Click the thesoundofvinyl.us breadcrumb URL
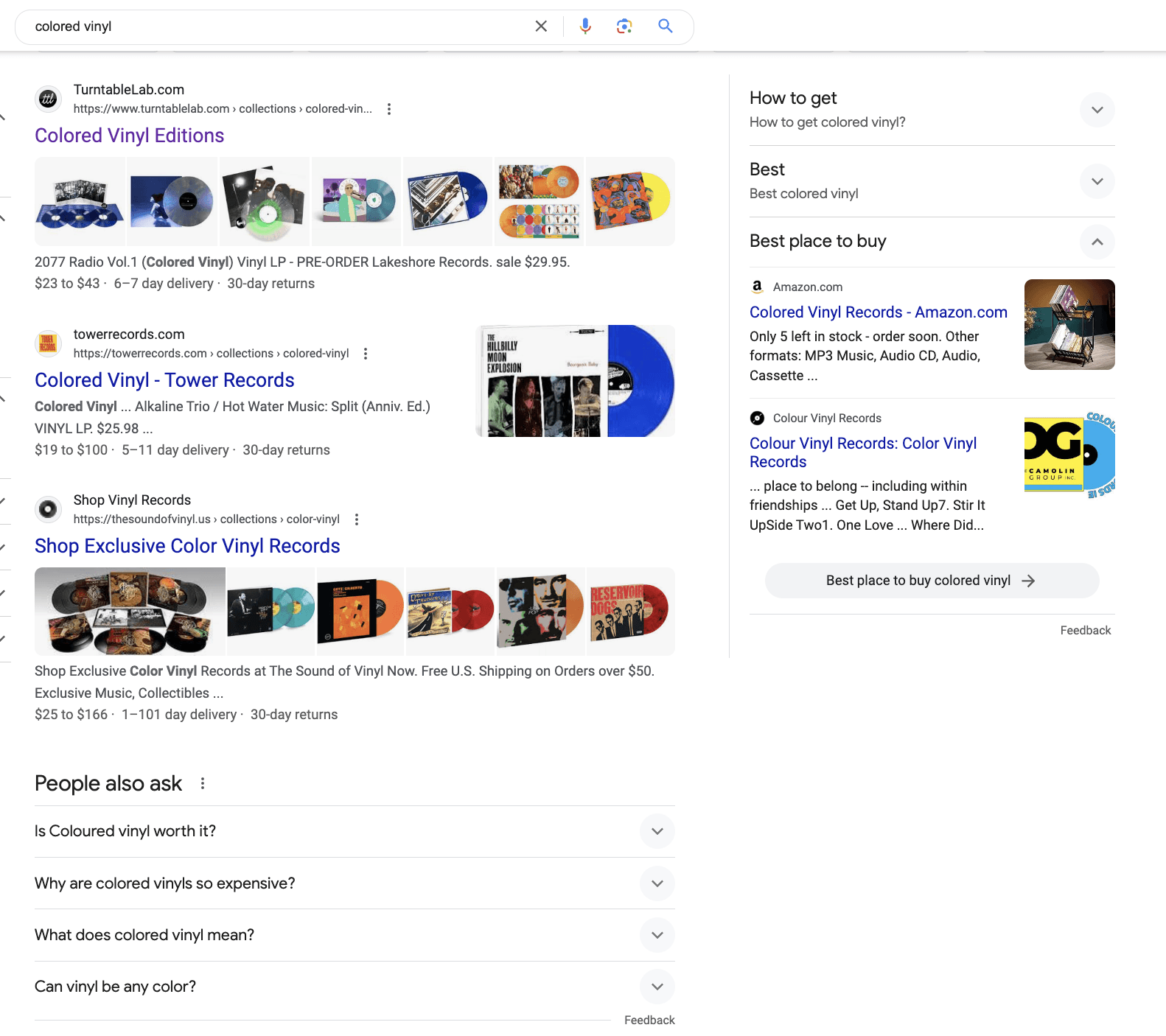Screen dimensions: 1166x1036 click(x=206, y=519)
